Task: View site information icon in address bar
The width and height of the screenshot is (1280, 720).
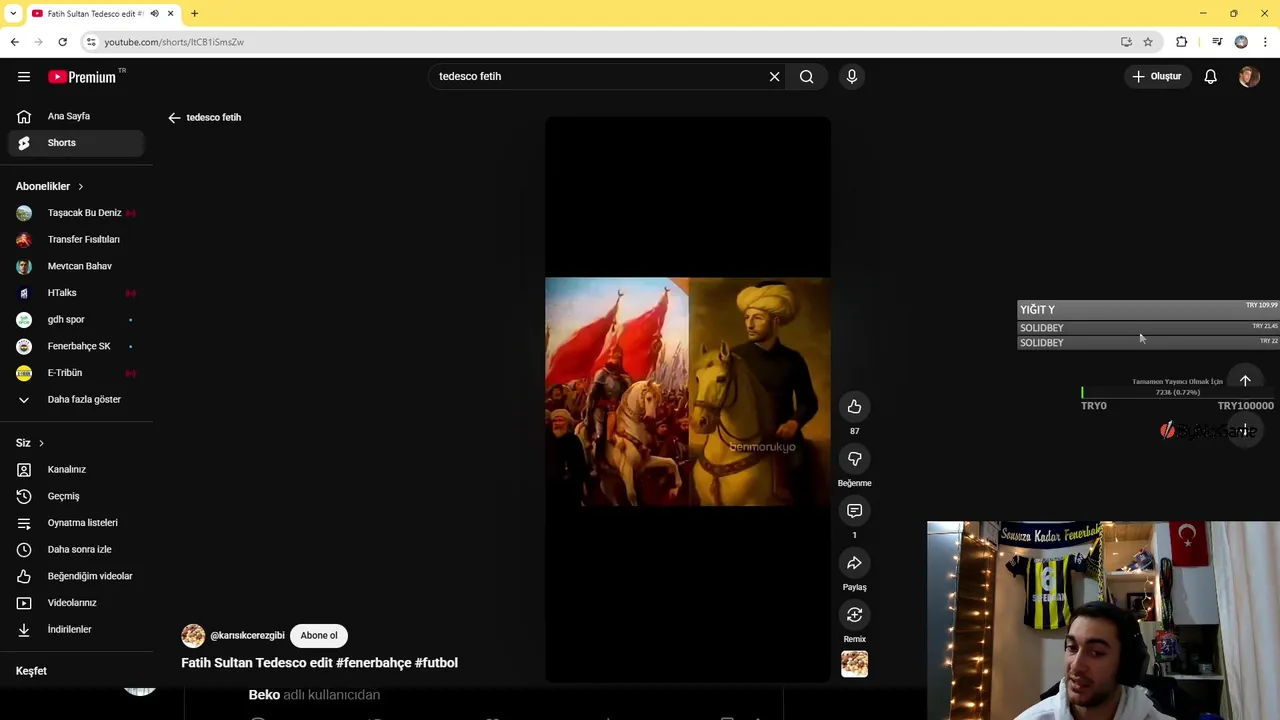Action: click(x=91, y=42)
